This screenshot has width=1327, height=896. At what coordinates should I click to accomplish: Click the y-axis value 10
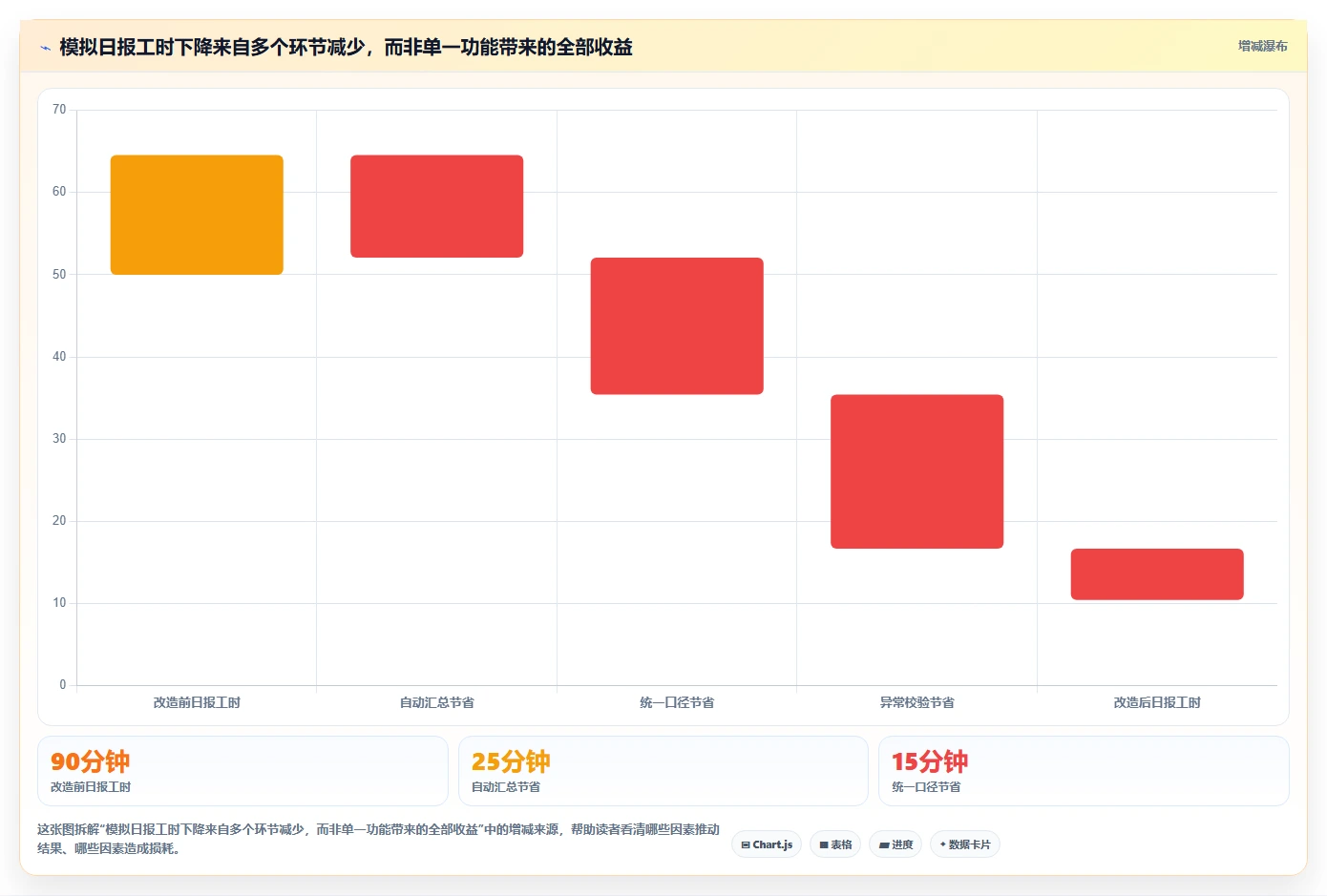coord(59,603)
